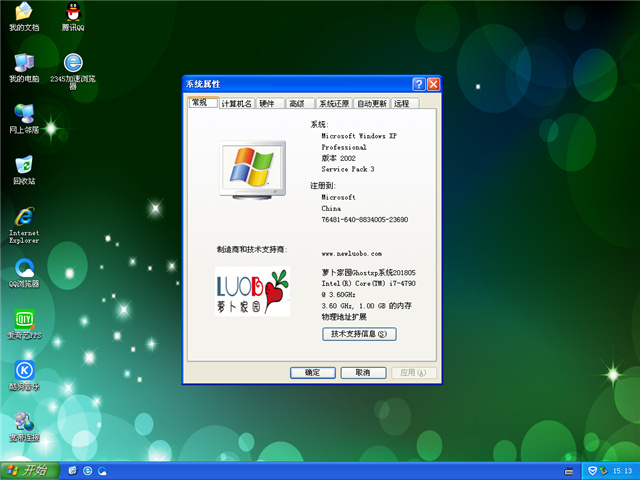Image resolution: width=640 pixels, height=480 pixels.
Task: Click the Service Pack 3 text
Action: [348, 169]
